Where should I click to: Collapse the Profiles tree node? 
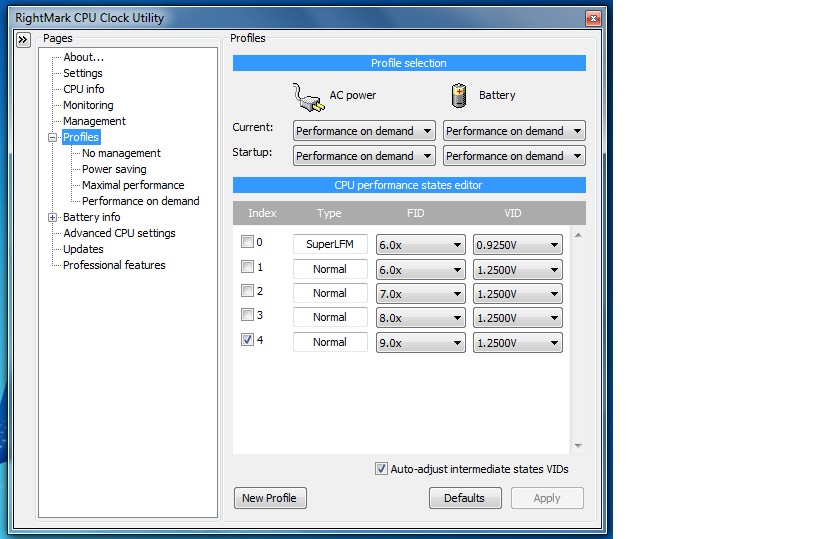[x=52, y=137]
